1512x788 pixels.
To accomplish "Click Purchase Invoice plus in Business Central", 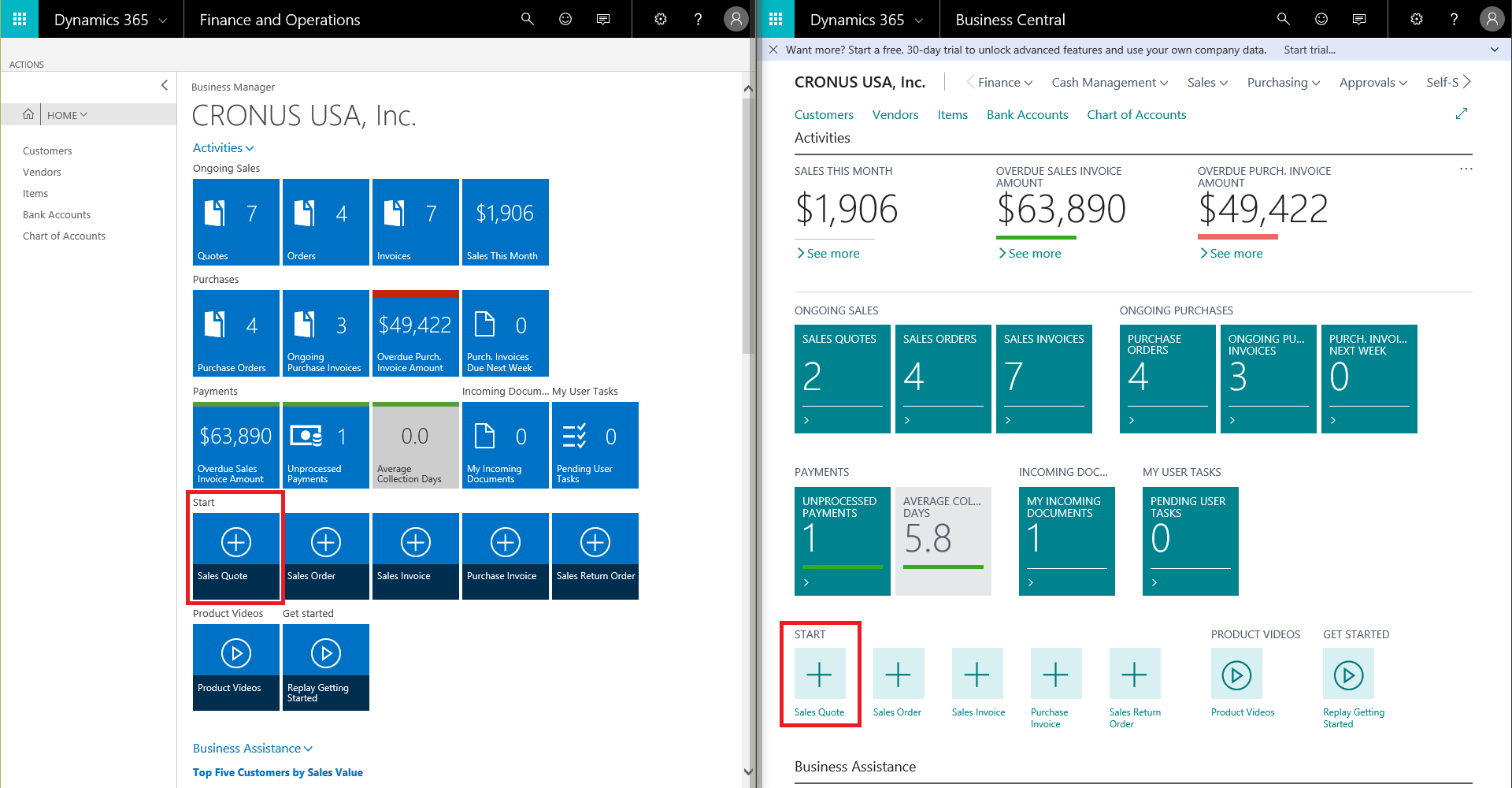I will (1056, 674).
